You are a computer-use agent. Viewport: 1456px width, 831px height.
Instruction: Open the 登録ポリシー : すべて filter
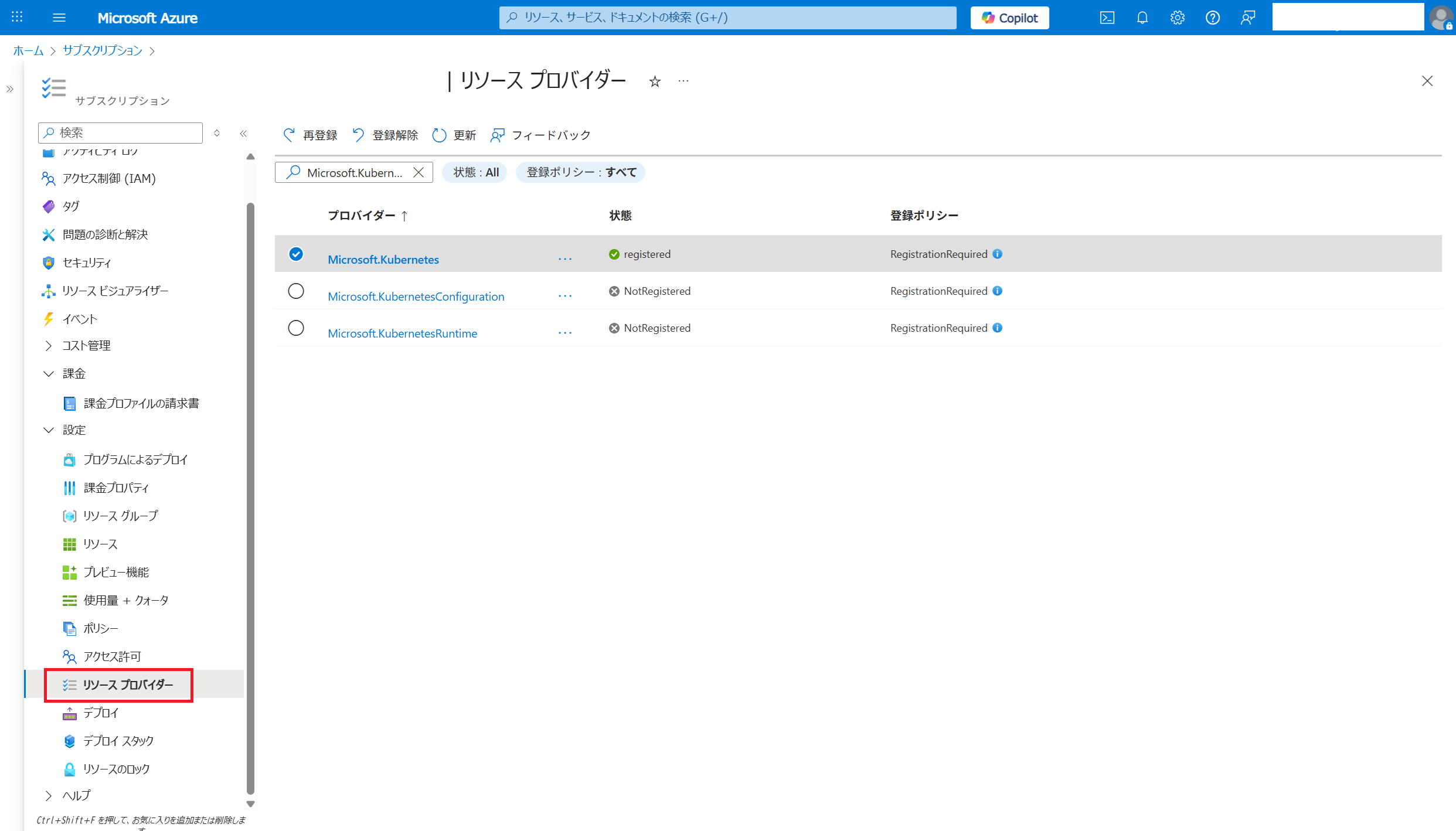581,172
